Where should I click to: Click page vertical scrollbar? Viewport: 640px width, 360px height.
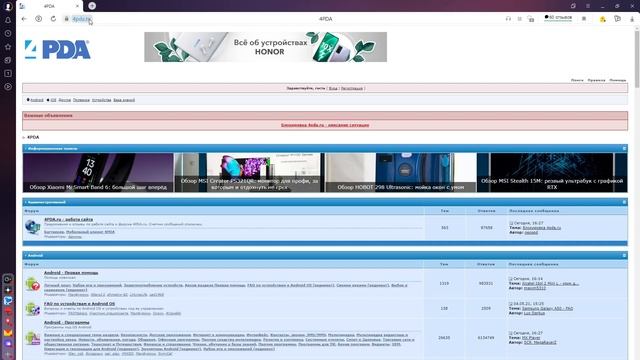[x=637, y=59]
